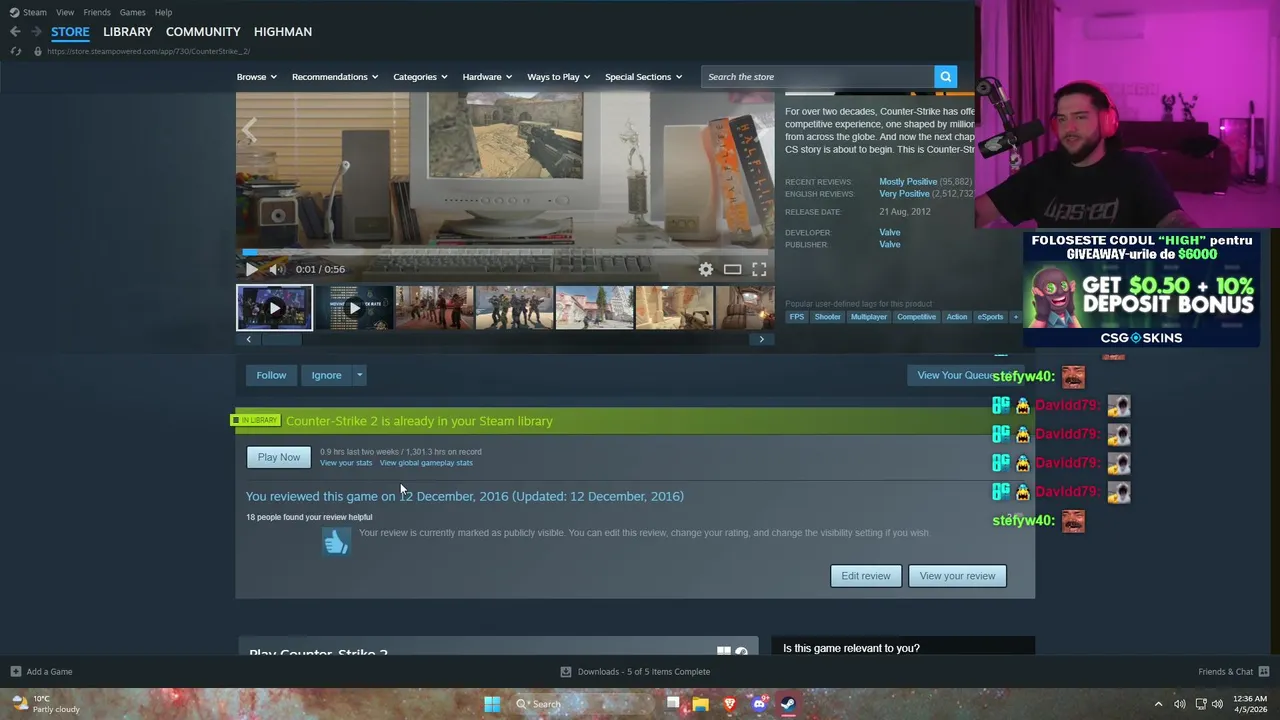The image size is (1280, 720).
Task: Switch to the COMMUNITY tab
Action: [x=203, y=31]
